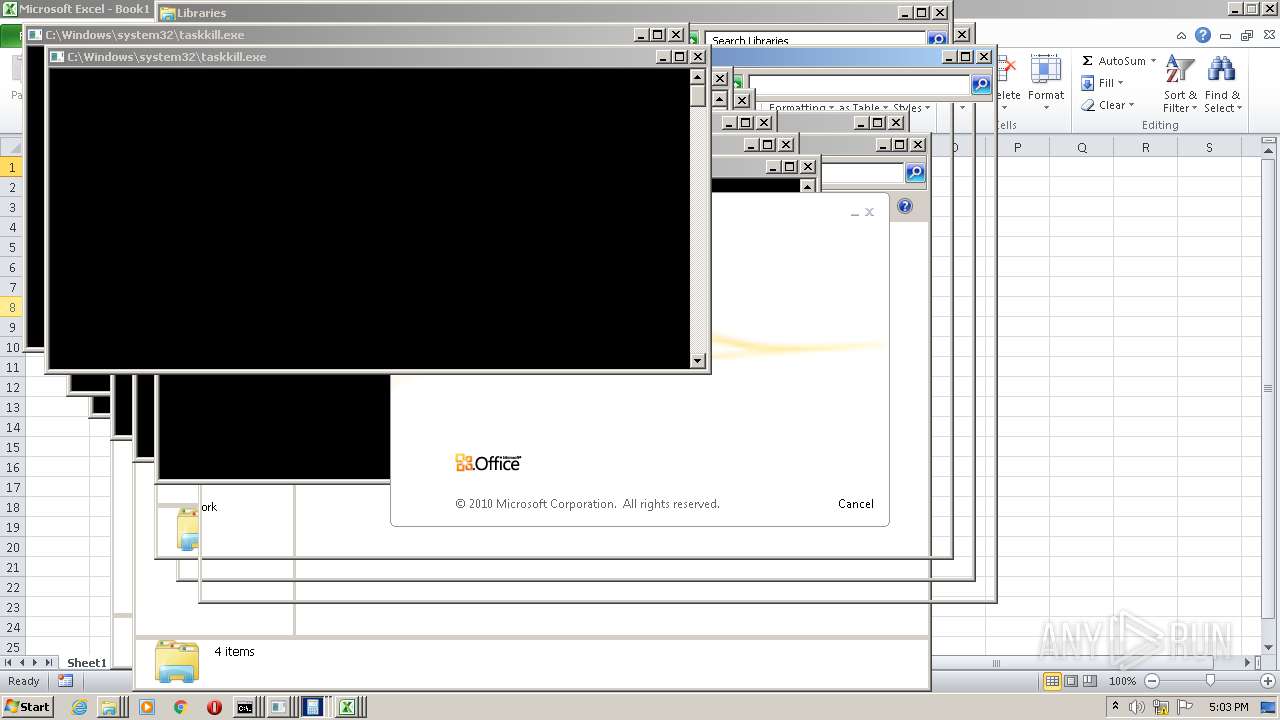Open the AutoSum dropdown arrow
The height and width of the screenshot is (720, 1280).
pos(1153,61)
